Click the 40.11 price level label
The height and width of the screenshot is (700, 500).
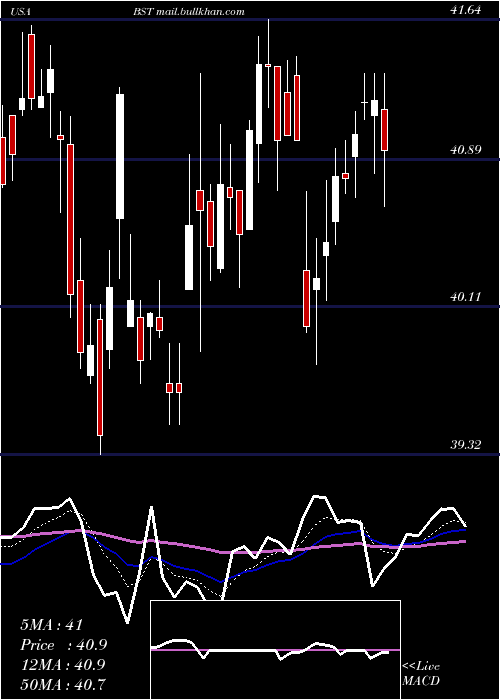tap(466, 297)
